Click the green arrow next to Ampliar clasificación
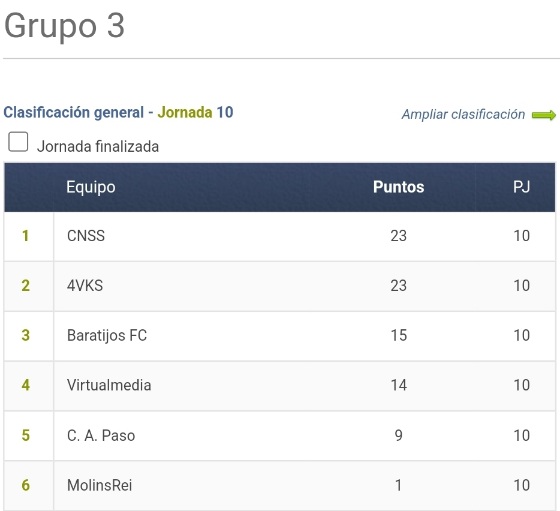 point(544,115)
